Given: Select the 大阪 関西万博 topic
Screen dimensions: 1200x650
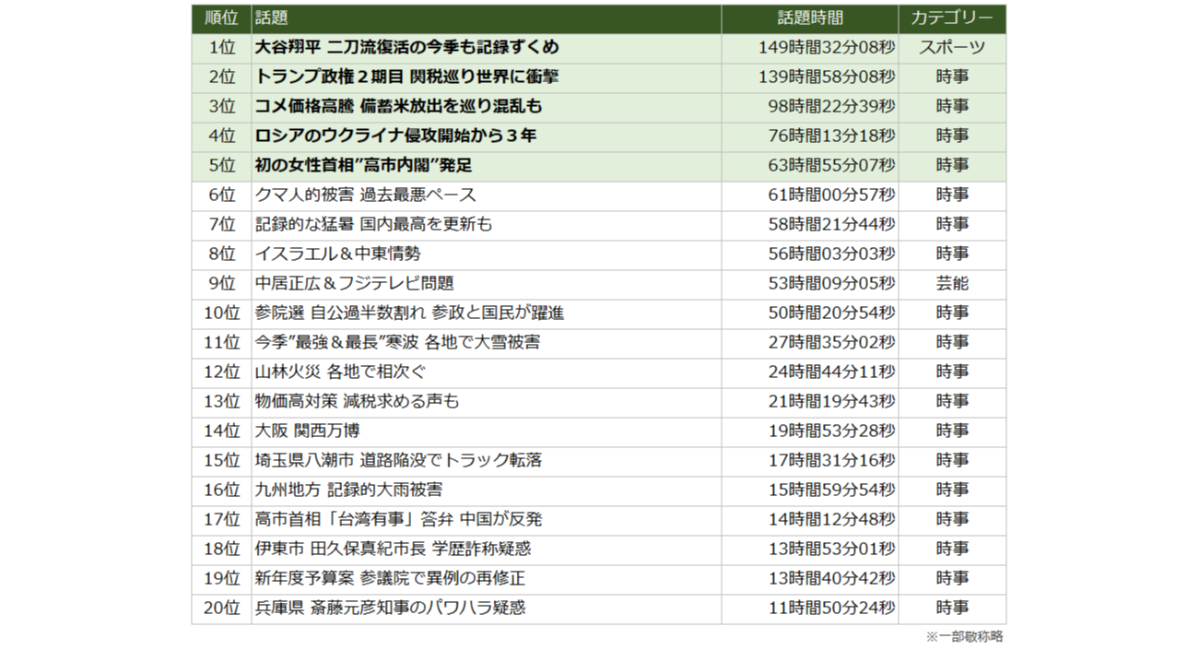Looking at the screenshot, I should point(307,431).
